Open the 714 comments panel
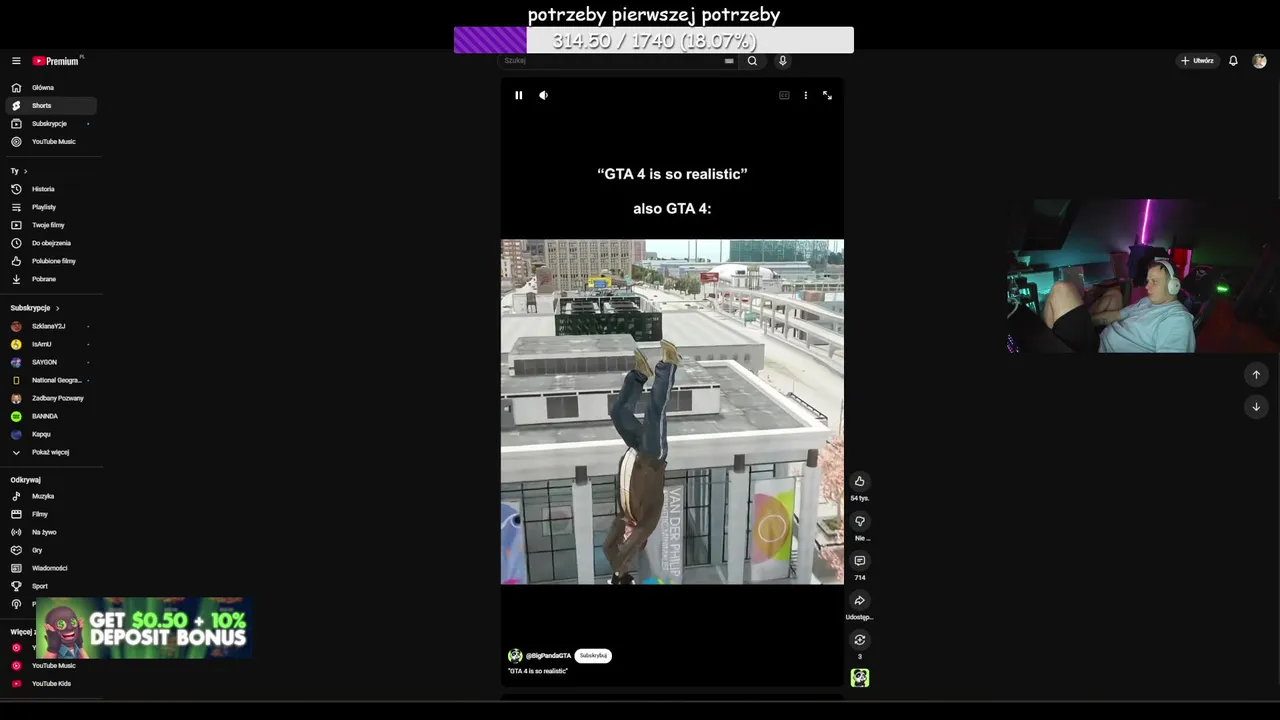This screenshot has height=720, width=1280. point(859,561)
